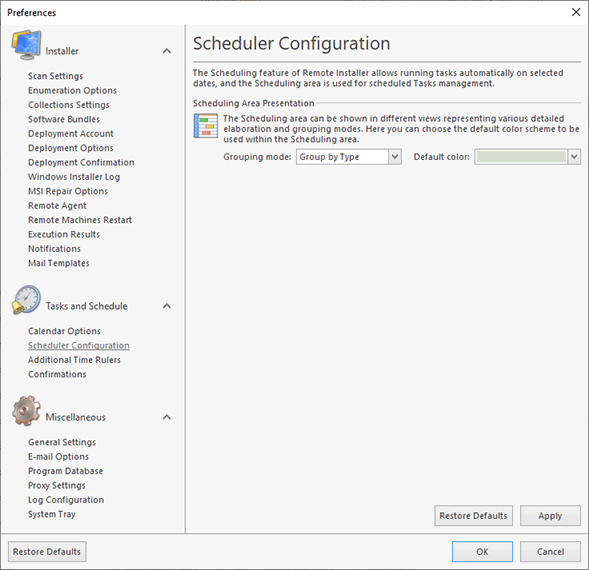Viewport: 589px width, 570px height.
Task: Click the Tasks and Schedule clock icon
Action: [26, 300]
